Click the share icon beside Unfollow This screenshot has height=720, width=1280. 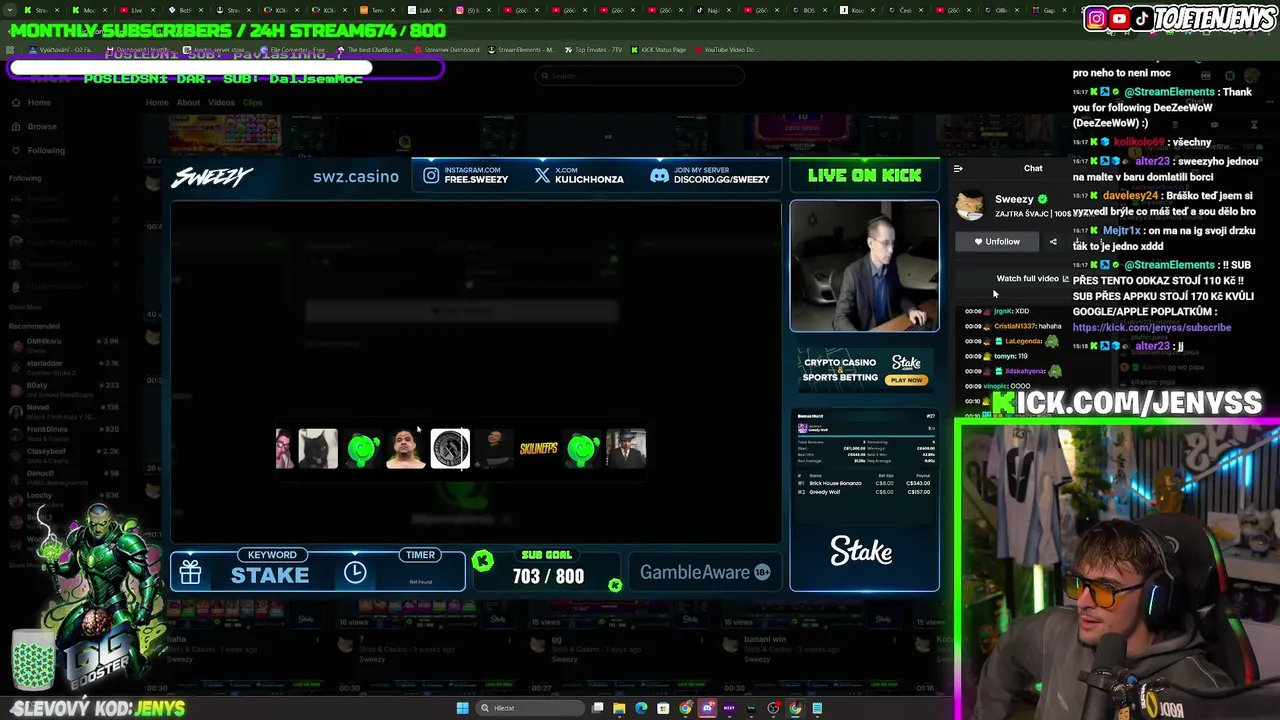1053,241
